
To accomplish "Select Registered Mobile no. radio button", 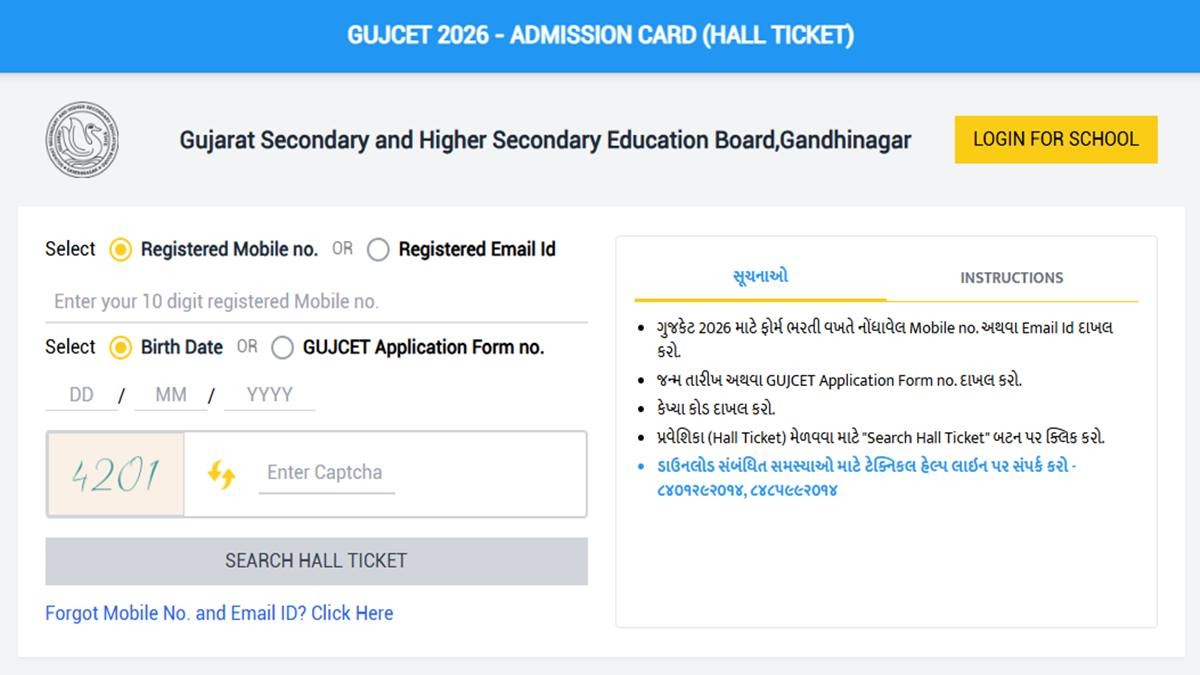I will point(121,250).
